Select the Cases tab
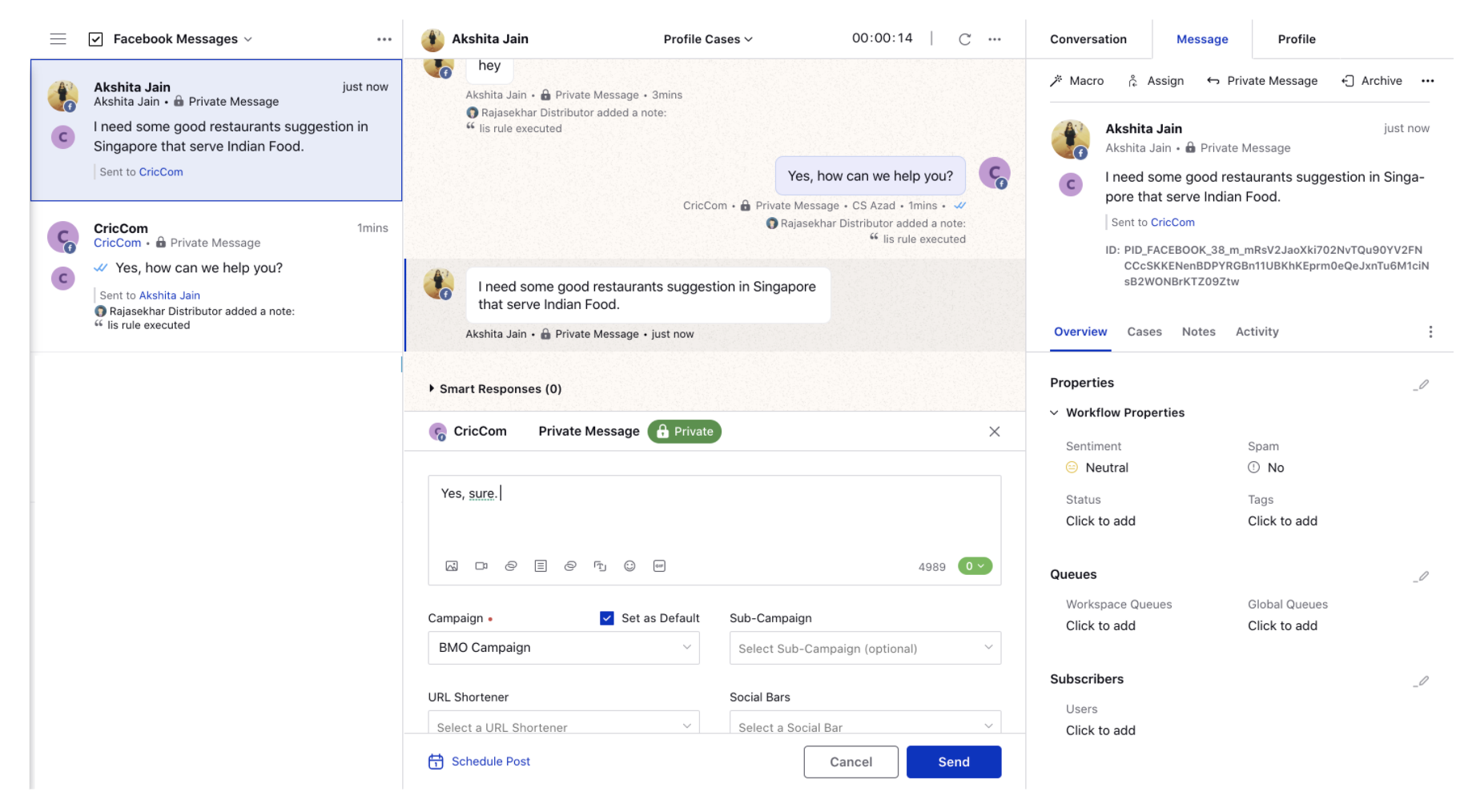 (1144, 332)
